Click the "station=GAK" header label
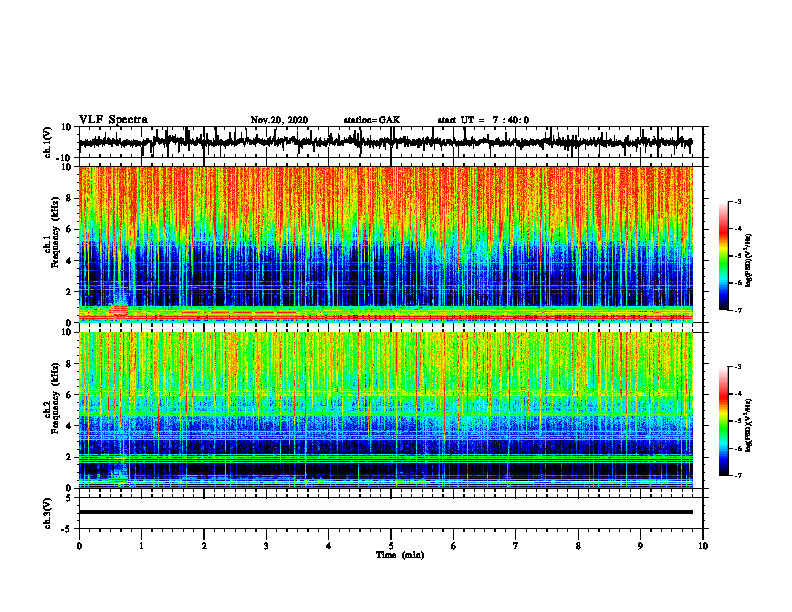This screenshot has width=792, height=612. pyautogui.click(x=372, y=120)
